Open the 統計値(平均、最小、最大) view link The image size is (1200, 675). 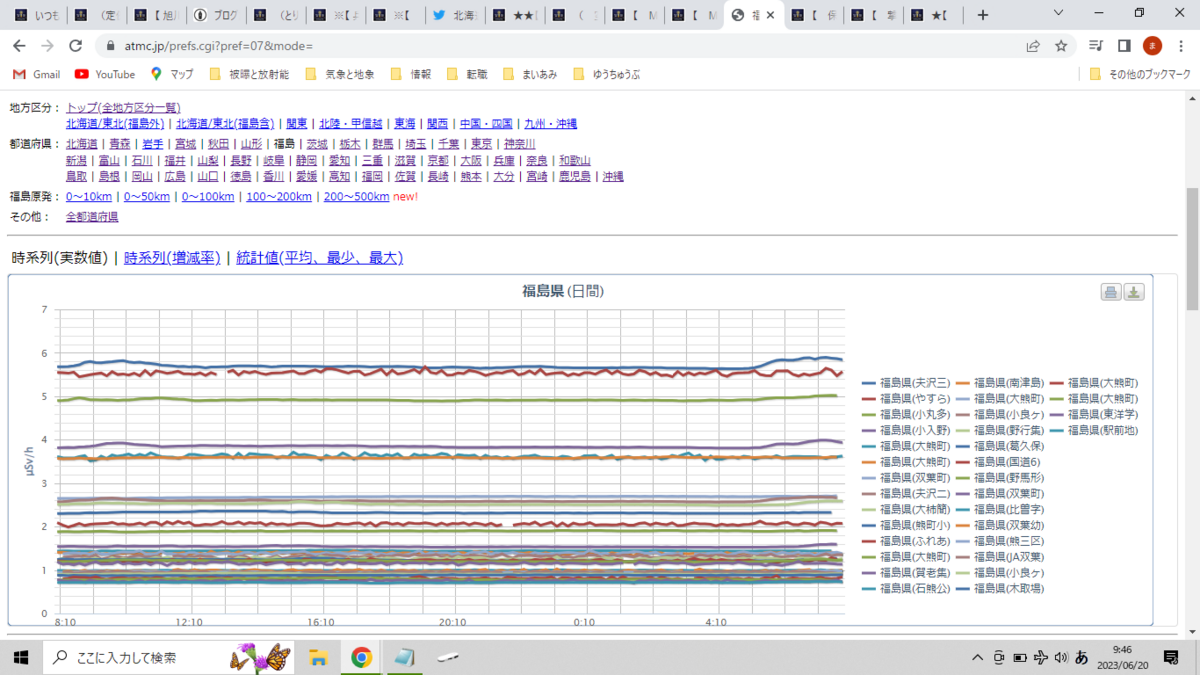point(319,258)
